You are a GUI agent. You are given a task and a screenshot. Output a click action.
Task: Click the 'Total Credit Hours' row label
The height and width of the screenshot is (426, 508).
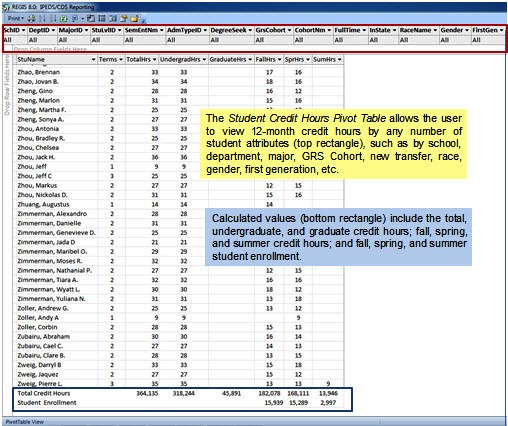44,393
